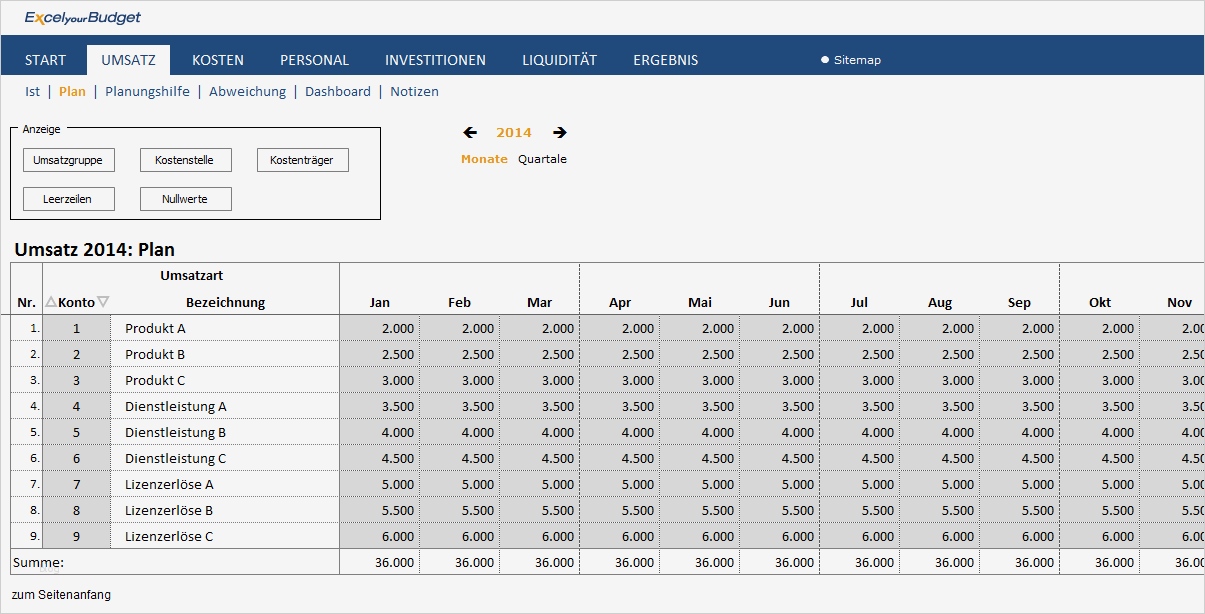Toggle the Kostenträger display button
The image size is (1205, 614).
[302, 160]
